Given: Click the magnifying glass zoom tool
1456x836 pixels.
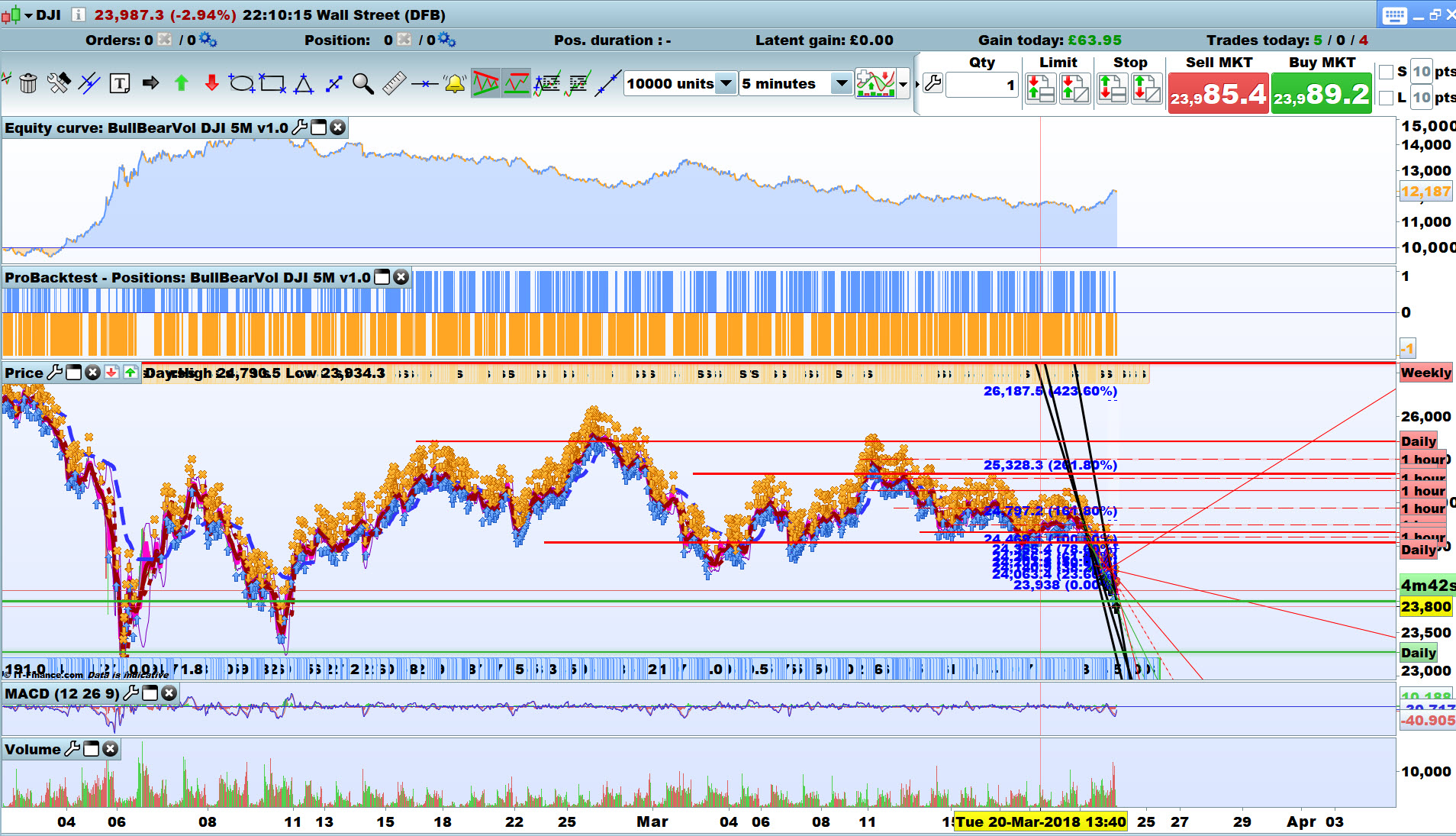Looking at the screenshot, I should click(x=363, y=83).
